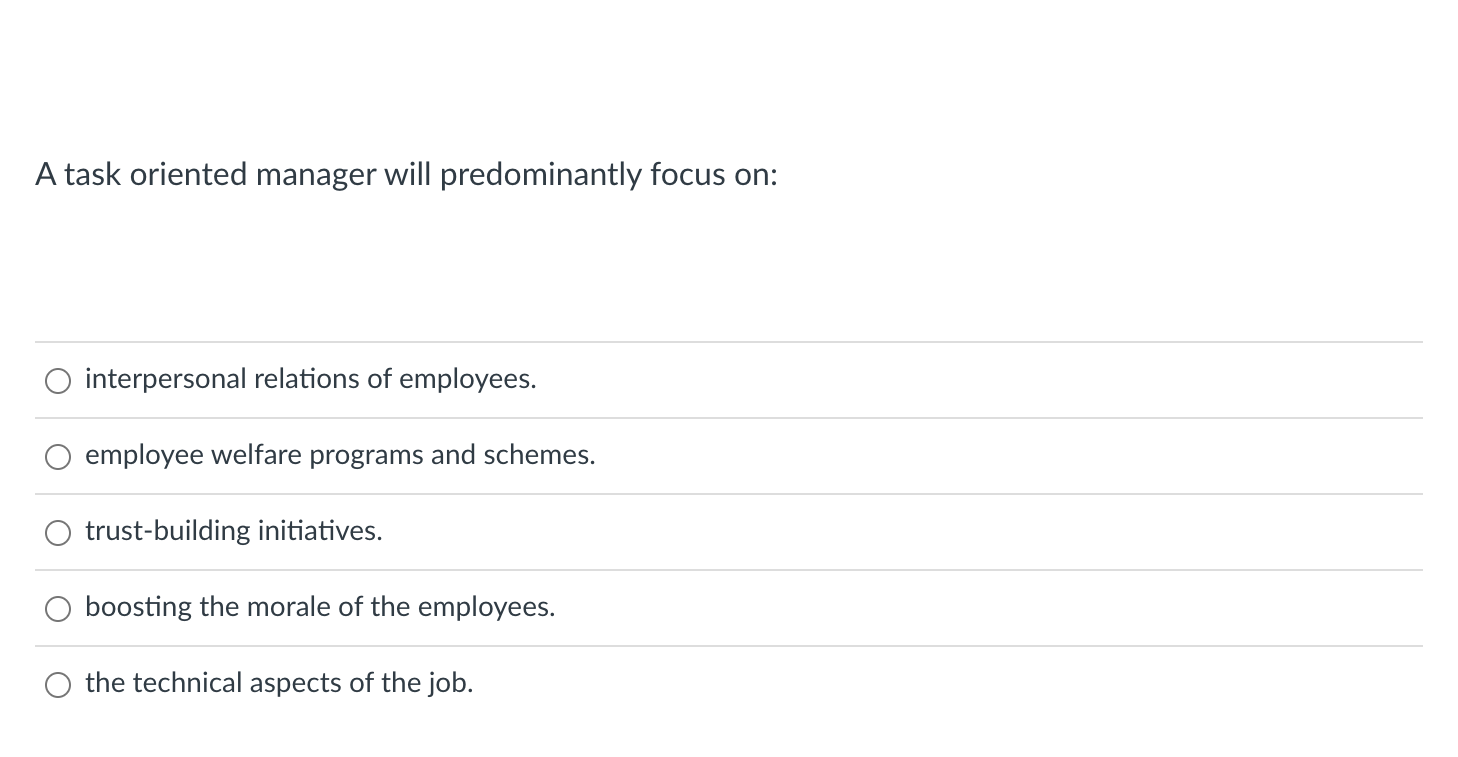Click the circle beside technical aspects
The width and height of the screenshot is (1458, 757).
(58, 684)
